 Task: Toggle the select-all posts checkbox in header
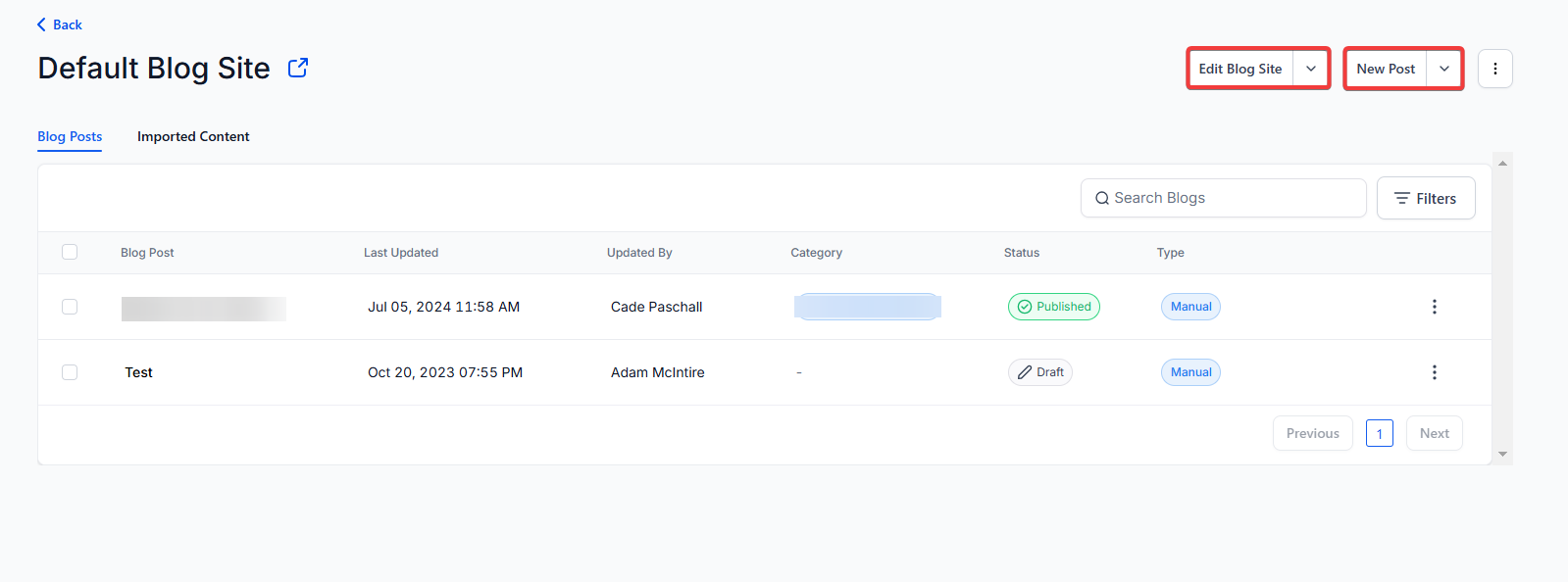click(70, 252)
